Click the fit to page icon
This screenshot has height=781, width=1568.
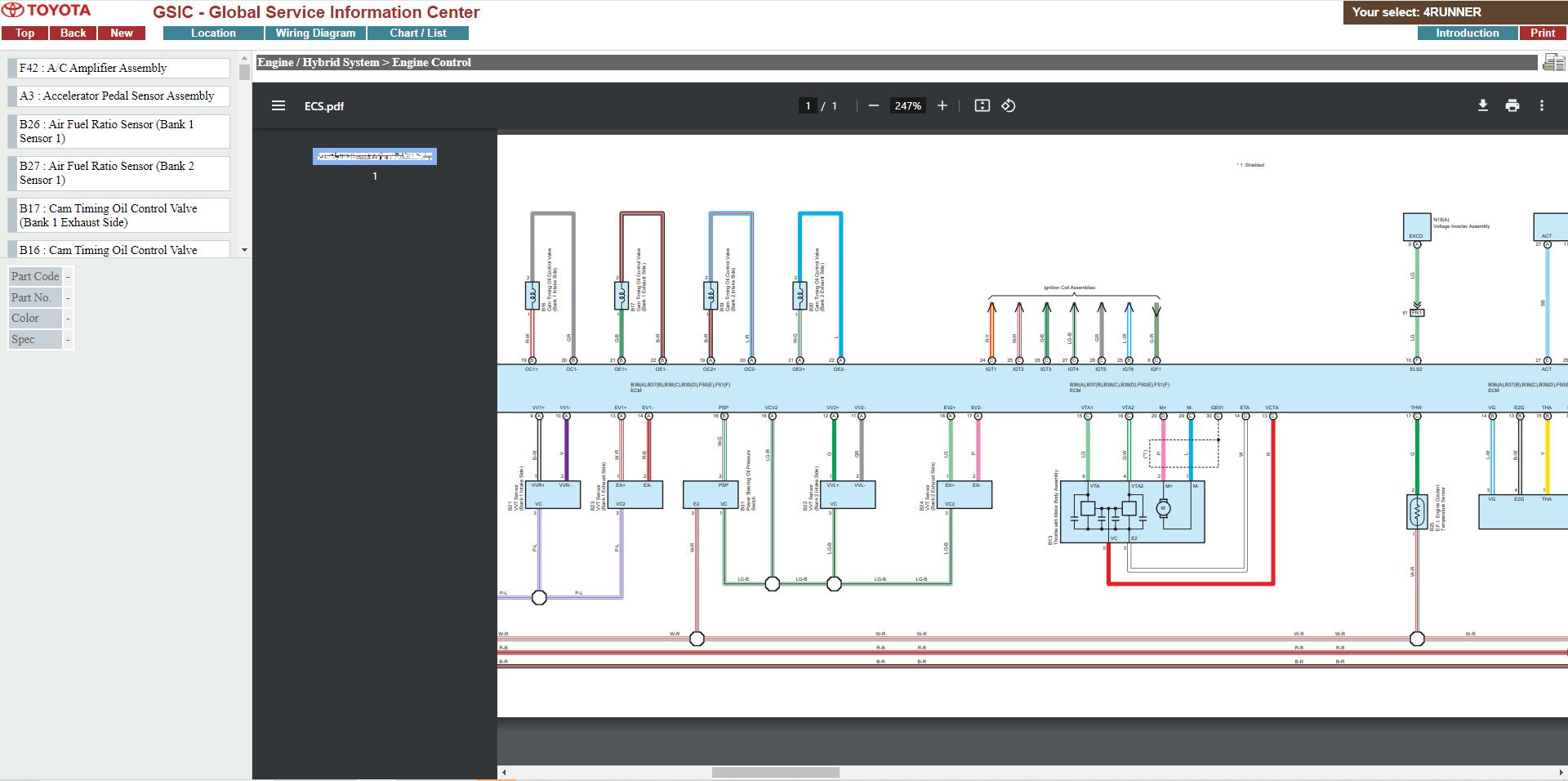(982, 105)
